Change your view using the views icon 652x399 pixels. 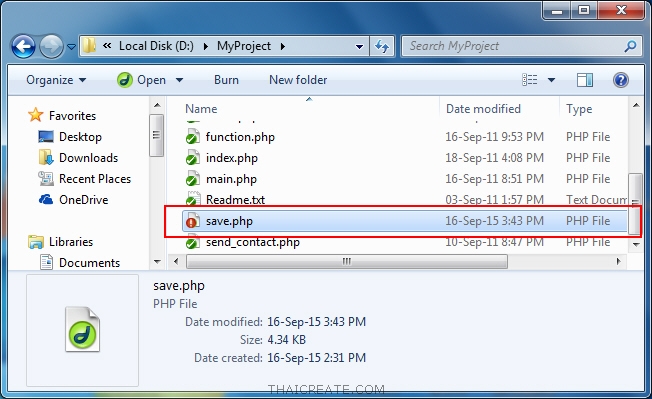click(x=529, y=80)
